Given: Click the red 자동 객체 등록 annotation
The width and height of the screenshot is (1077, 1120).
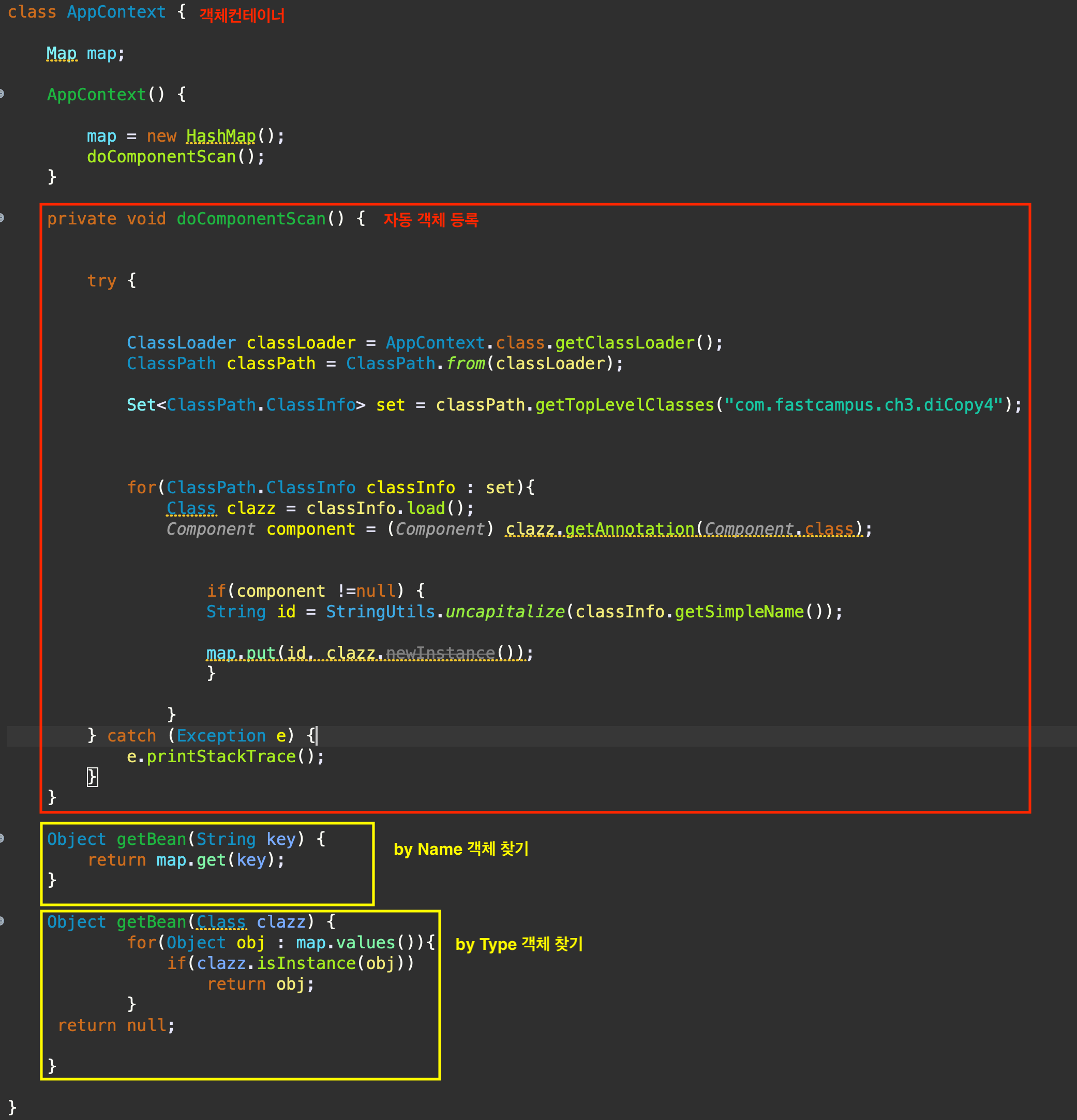Looking at the screenshot, I should 430,219.
